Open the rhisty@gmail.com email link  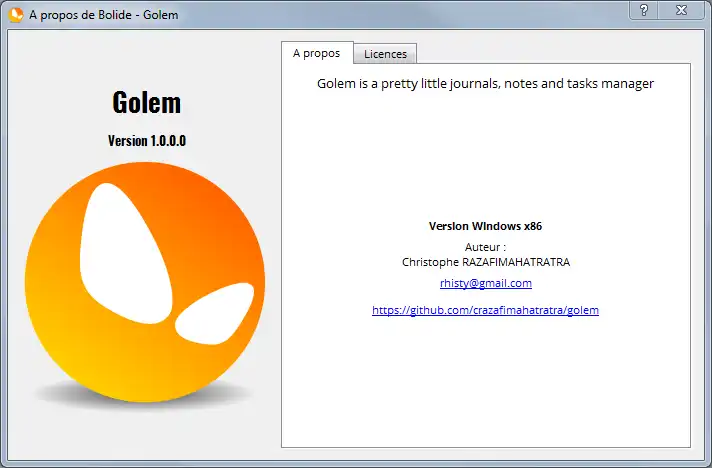485,283
